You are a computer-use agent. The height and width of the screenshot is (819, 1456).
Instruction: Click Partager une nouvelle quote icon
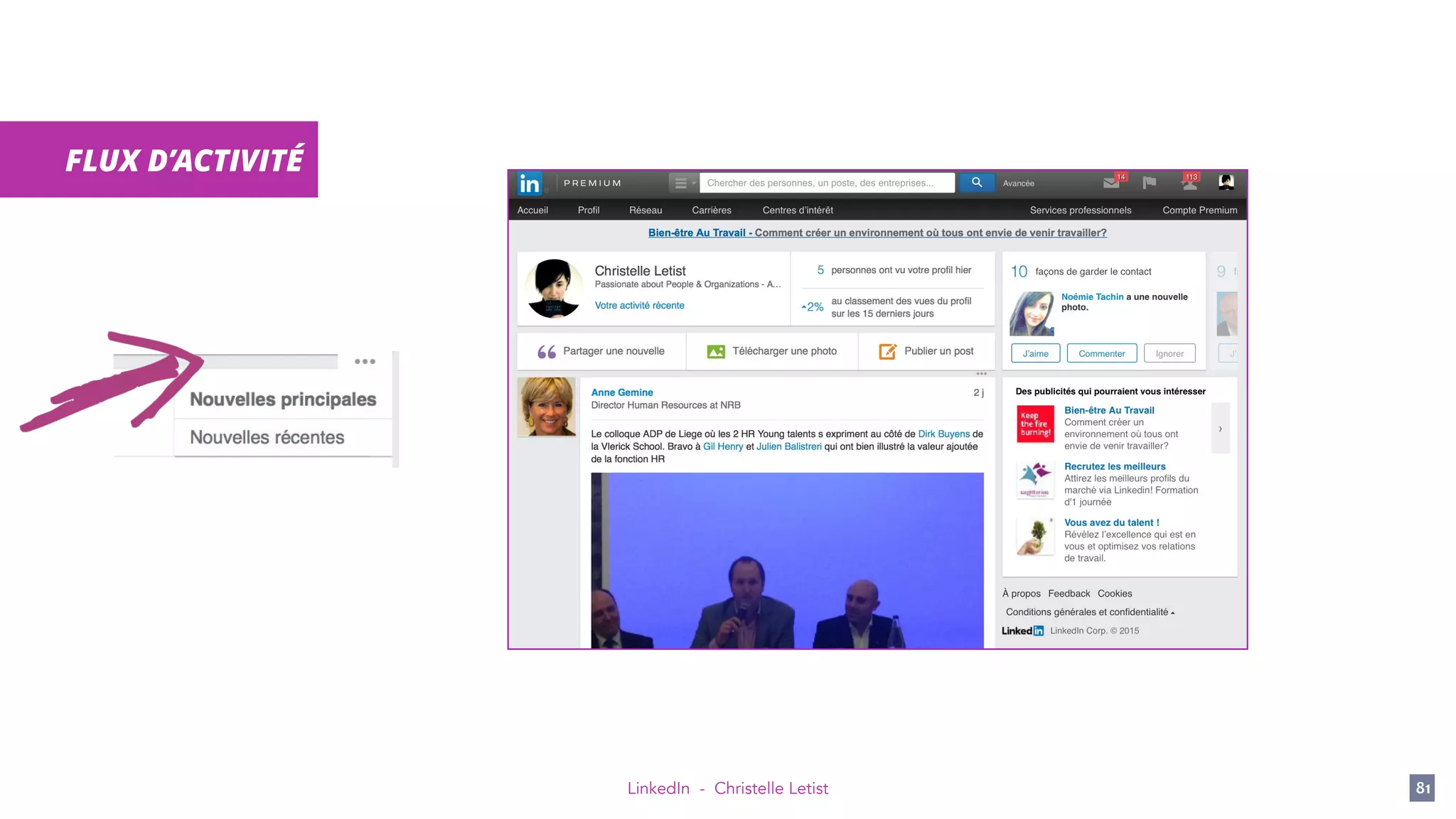click(x=547, y=352)
